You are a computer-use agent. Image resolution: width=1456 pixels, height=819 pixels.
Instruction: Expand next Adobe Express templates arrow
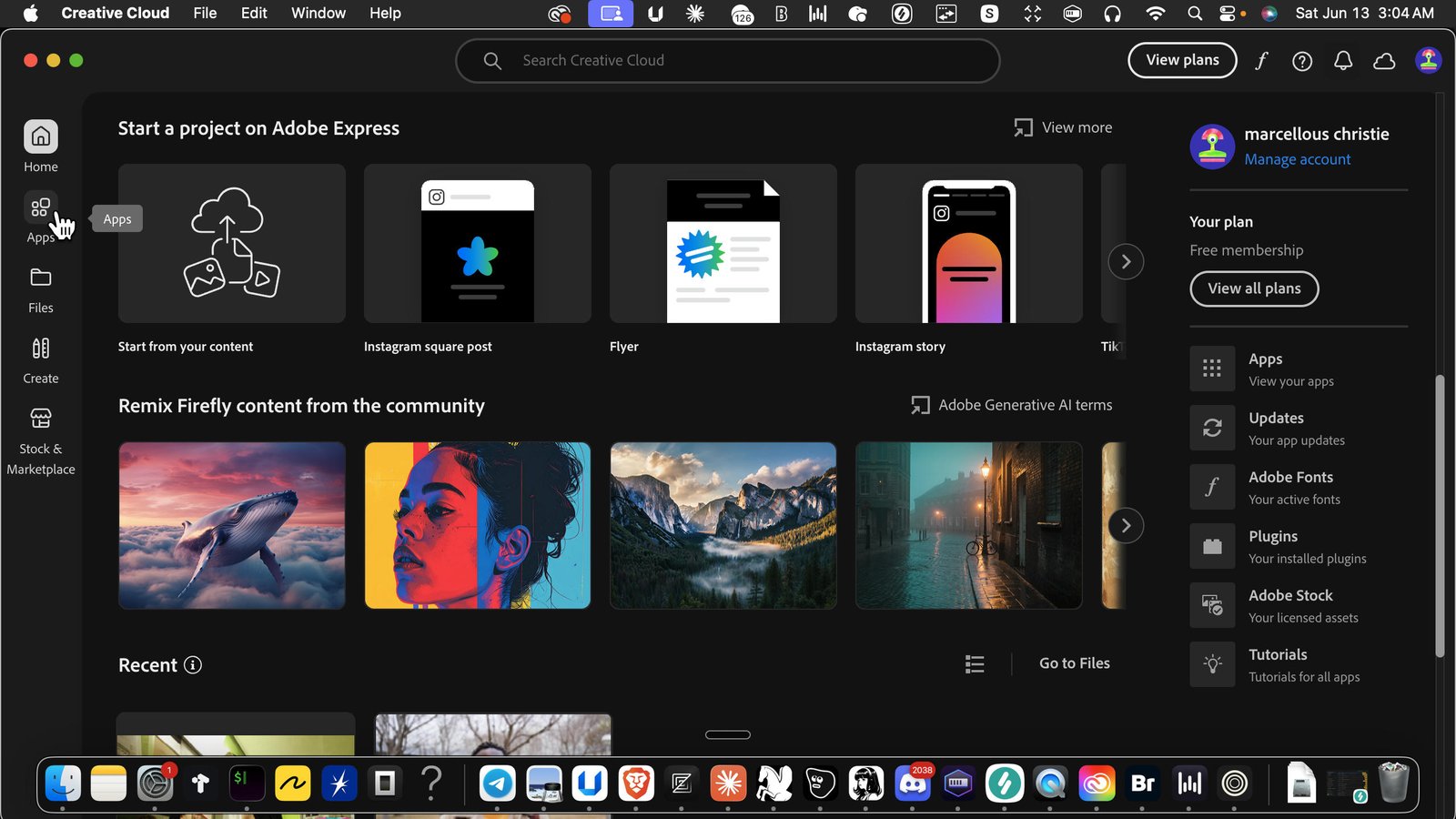1126,262
